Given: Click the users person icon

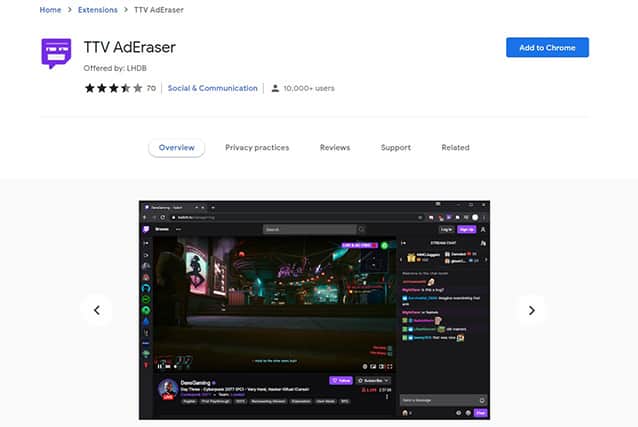Looking at the screenshot, I should (275, 88).
